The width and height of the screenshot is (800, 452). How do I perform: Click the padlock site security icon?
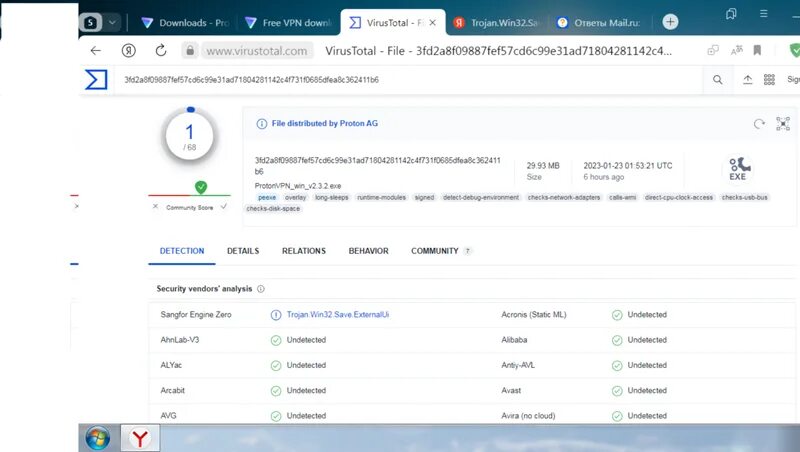(x=190, y=51)
